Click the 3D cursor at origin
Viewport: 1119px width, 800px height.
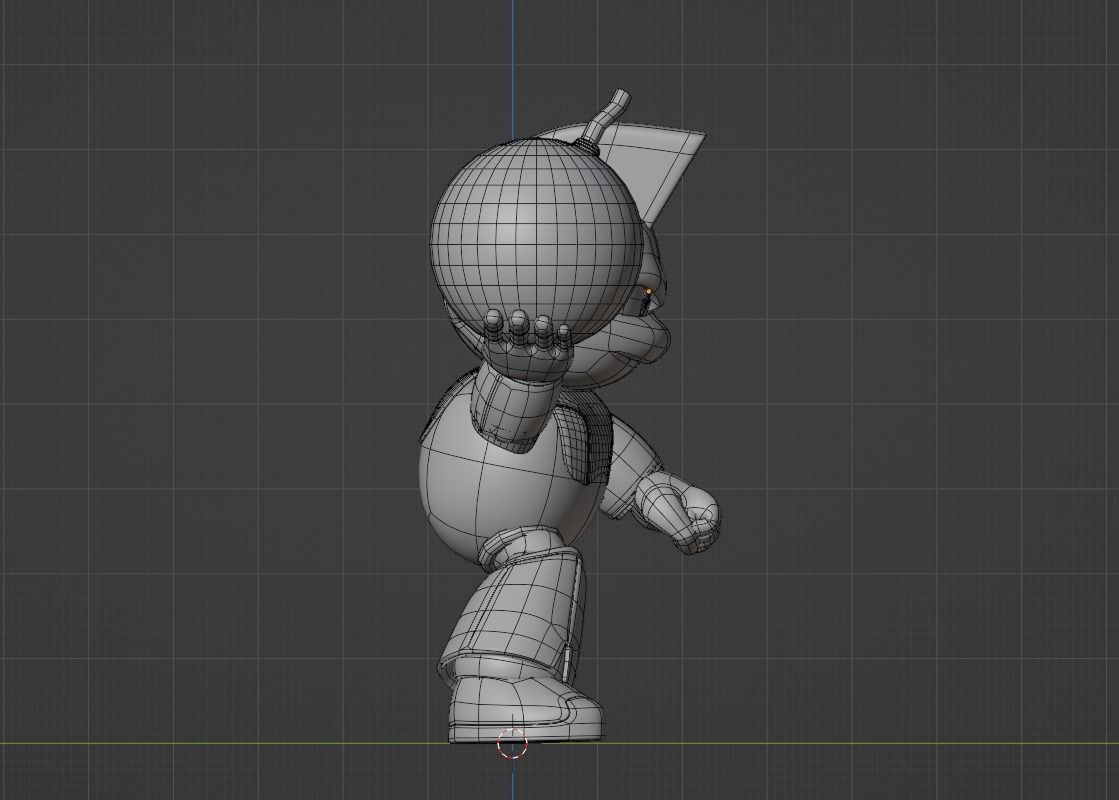point(512,744)
